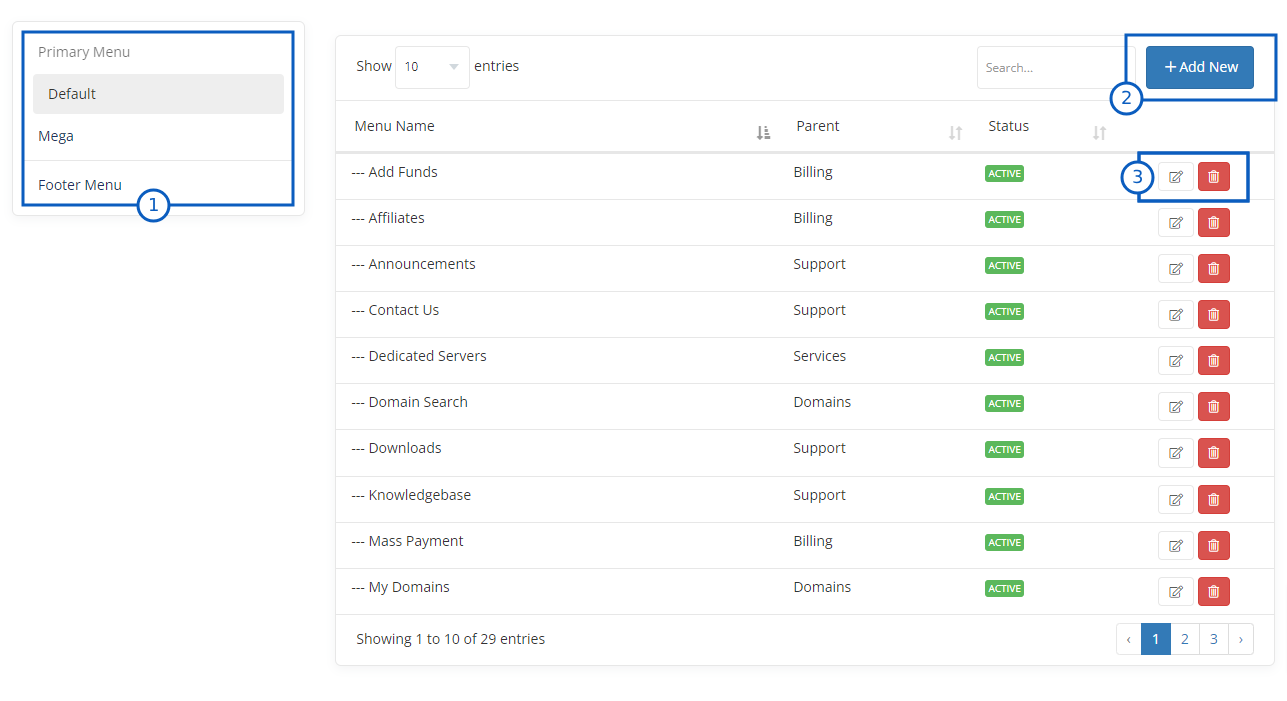Click edit icon for Affiliates row
This screenshot has height=701, width=1287.
point(1176,223)
